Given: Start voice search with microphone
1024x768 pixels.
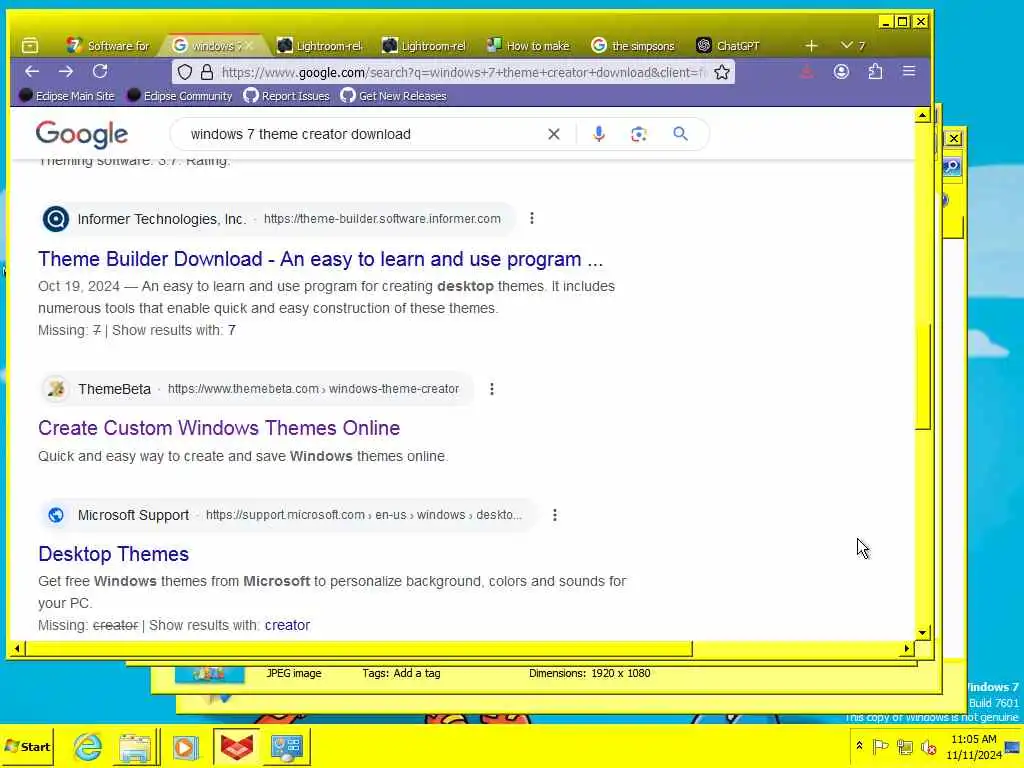Looking at the screenshot, I should (x=599, y=134).
